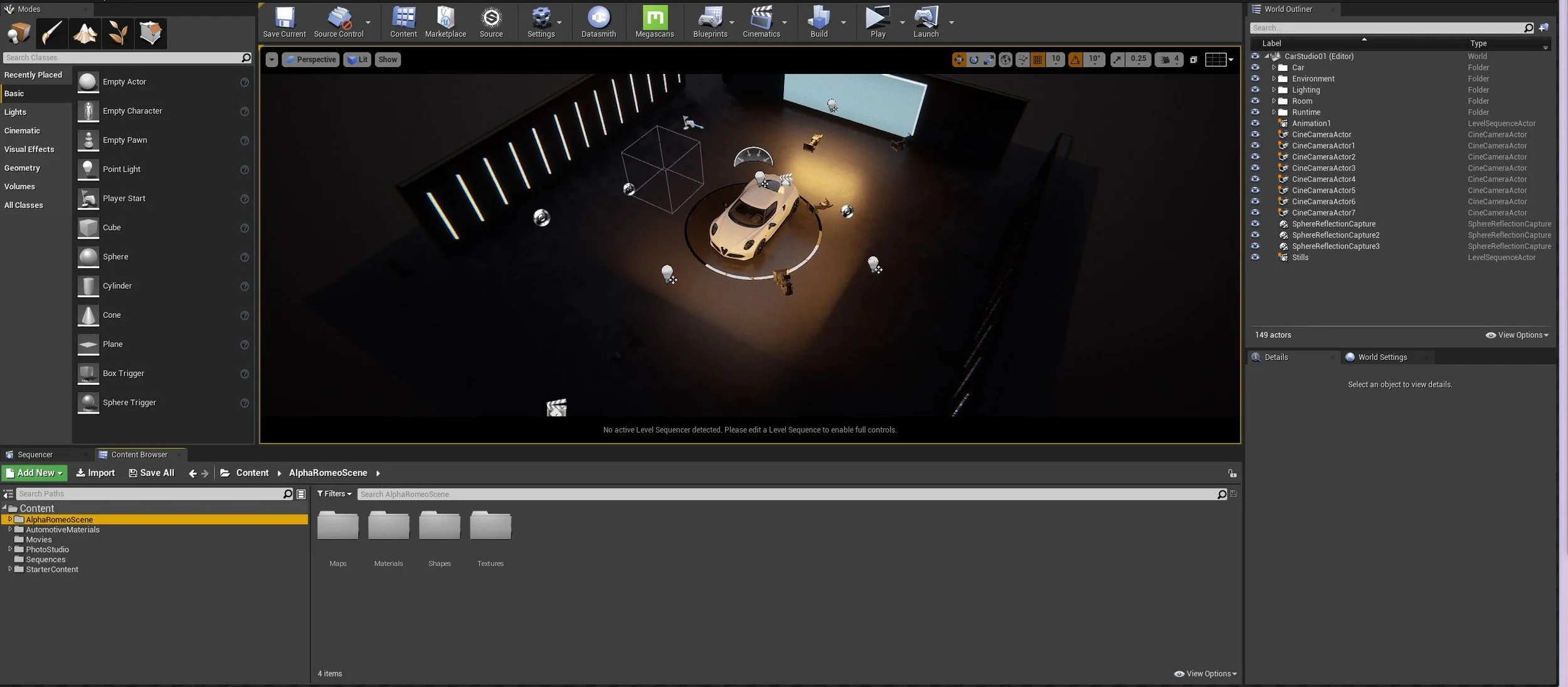Screen dimensions: 1568x687
Task: Switch to the Sequencer tab
Action: [35, 454]
